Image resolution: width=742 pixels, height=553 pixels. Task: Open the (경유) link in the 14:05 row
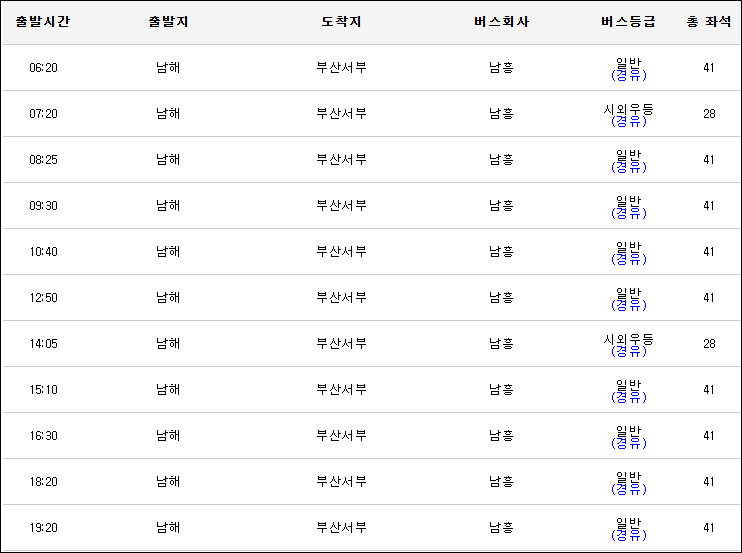[x=628, y=351]
